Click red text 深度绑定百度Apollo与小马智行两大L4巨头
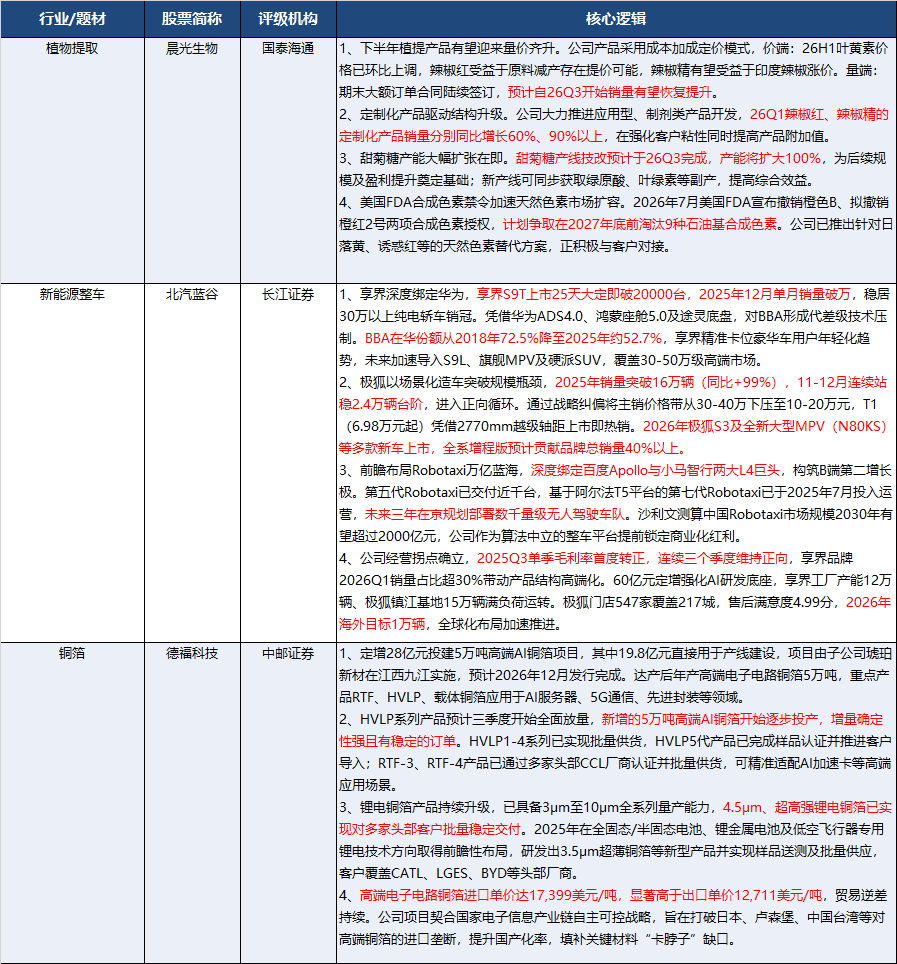Viewport: 897px width, 964px height. coord(655,470)
